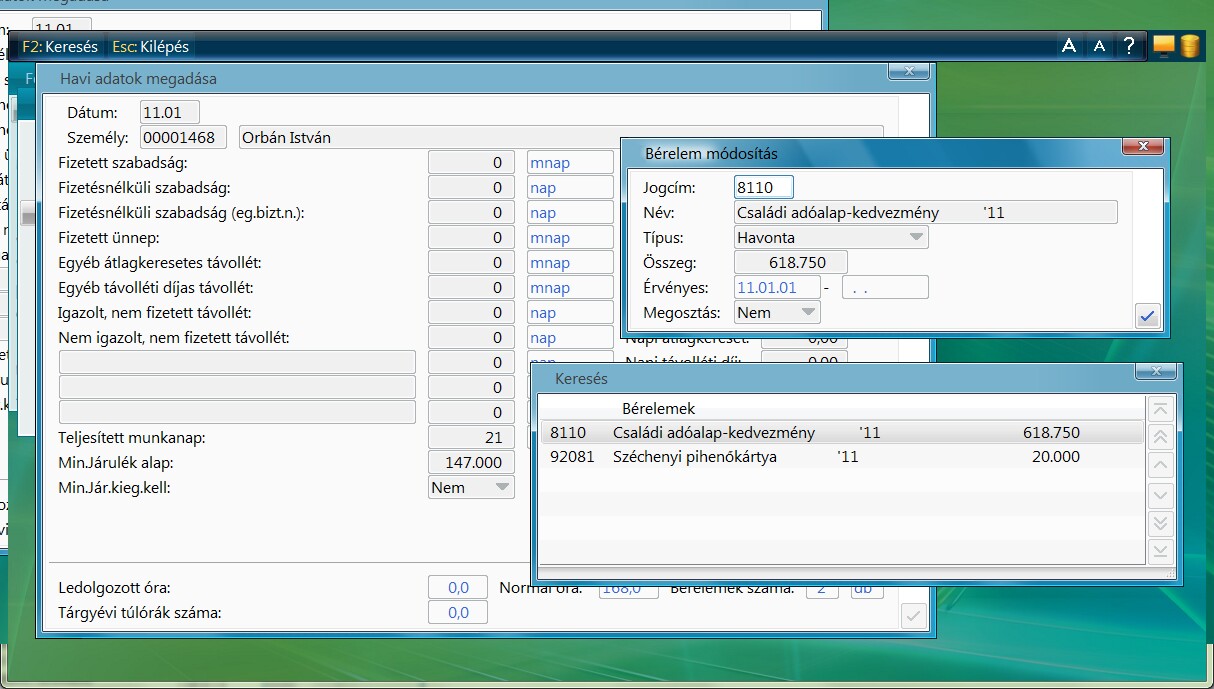Open help with the question mark icon

[x=1129, y=46]
